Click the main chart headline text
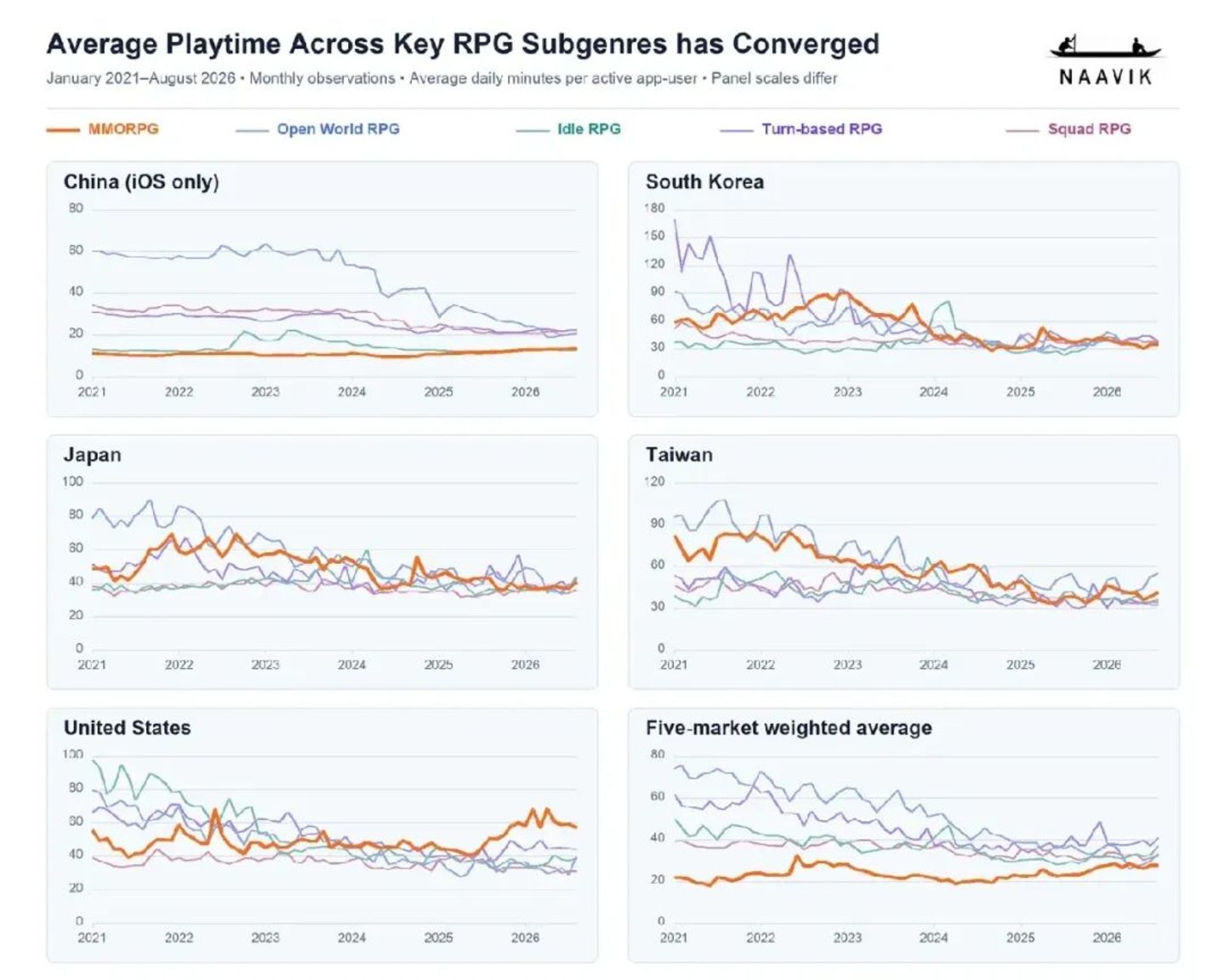Viewport: 1225px width, 980px height. tap(463, 43)
